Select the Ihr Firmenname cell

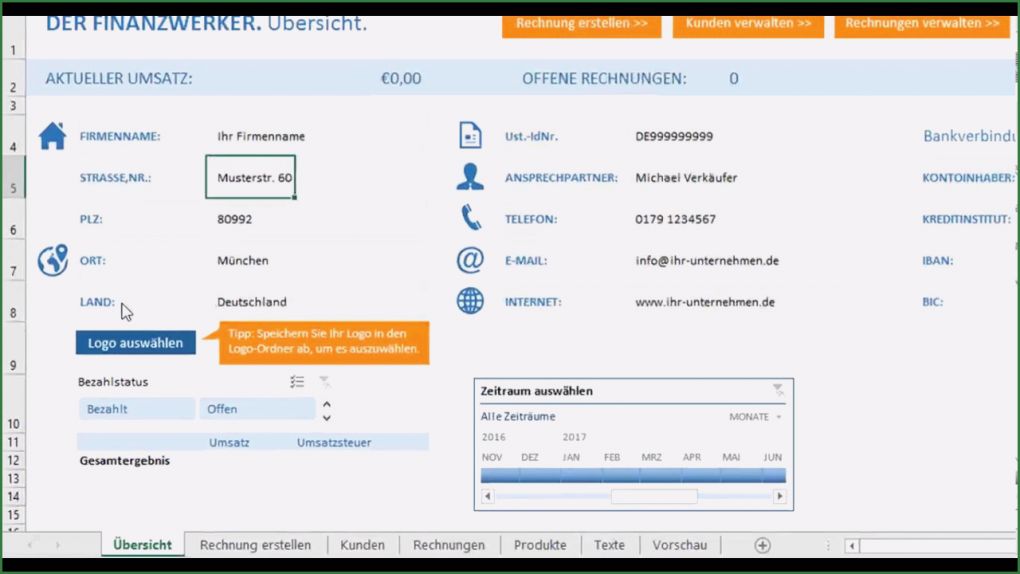(261, 136)
